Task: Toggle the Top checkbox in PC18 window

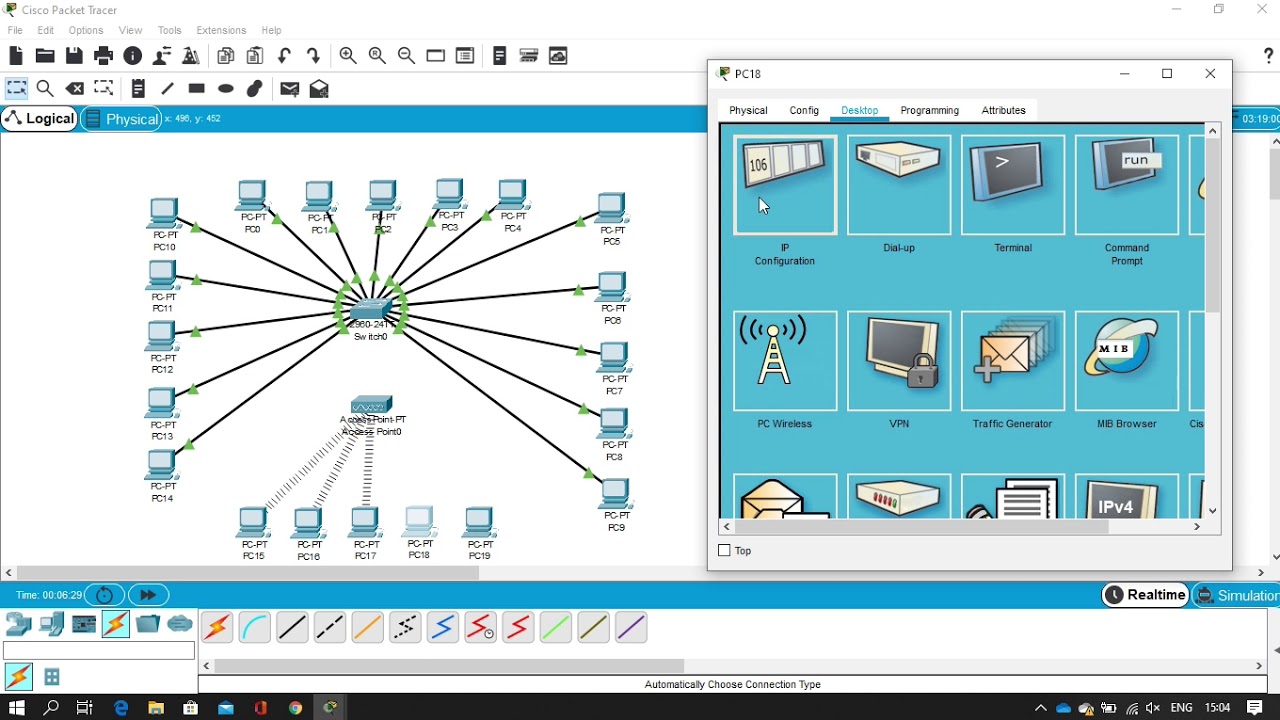Action: 725,551
